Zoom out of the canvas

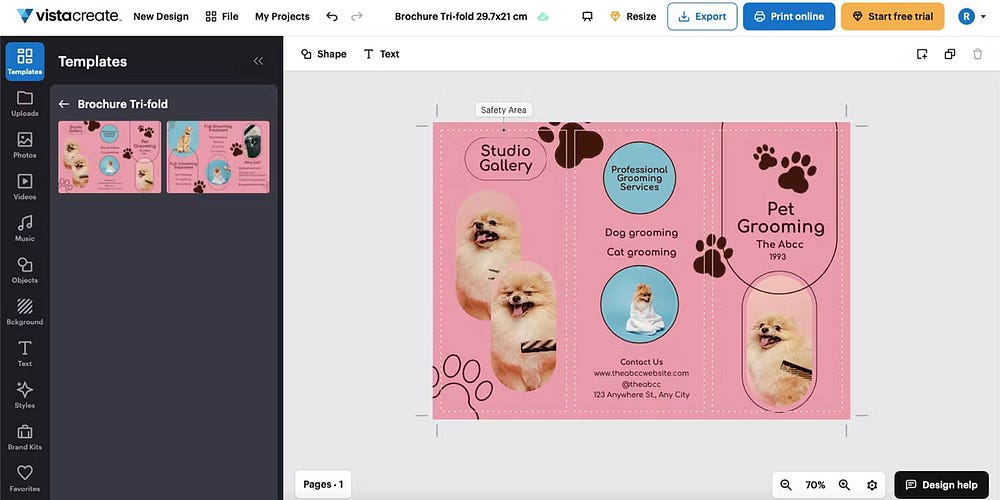tap(786, 485)
